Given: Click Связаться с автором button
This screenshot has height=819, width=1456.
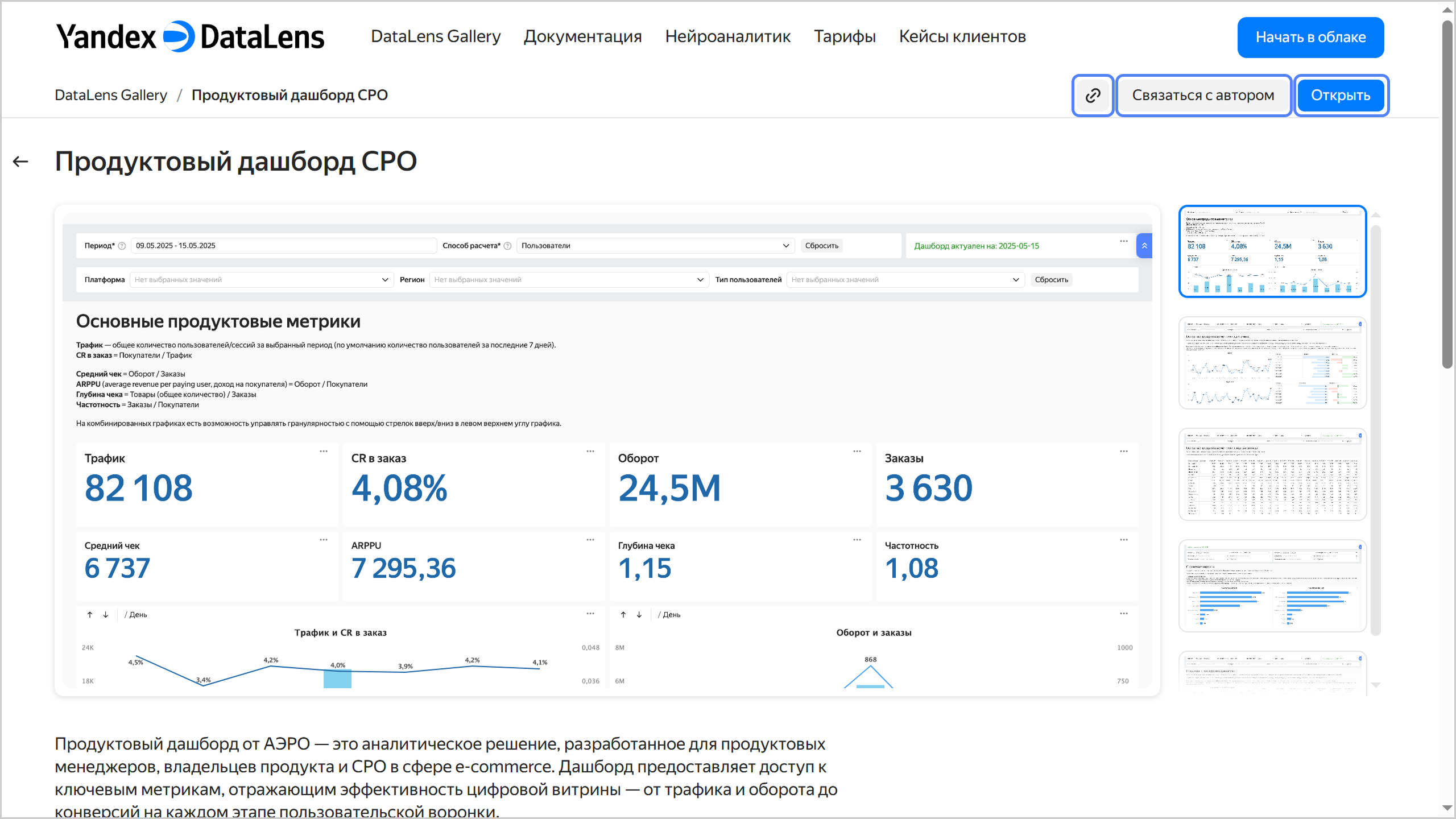Looking at the screenshot, I should pos(1203,96).
